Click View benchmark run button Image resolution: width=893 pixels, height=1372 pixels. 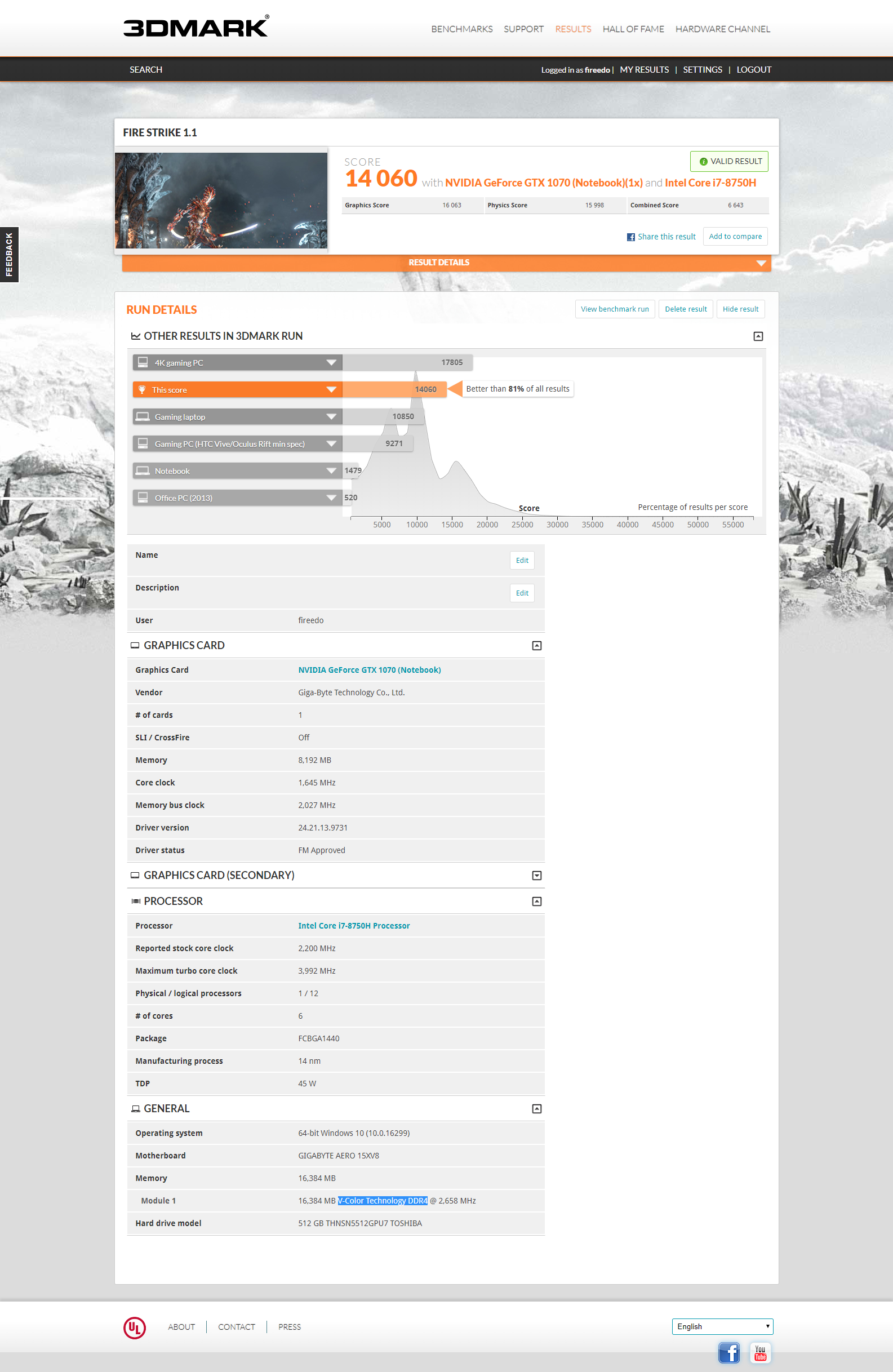click(615, 309)
